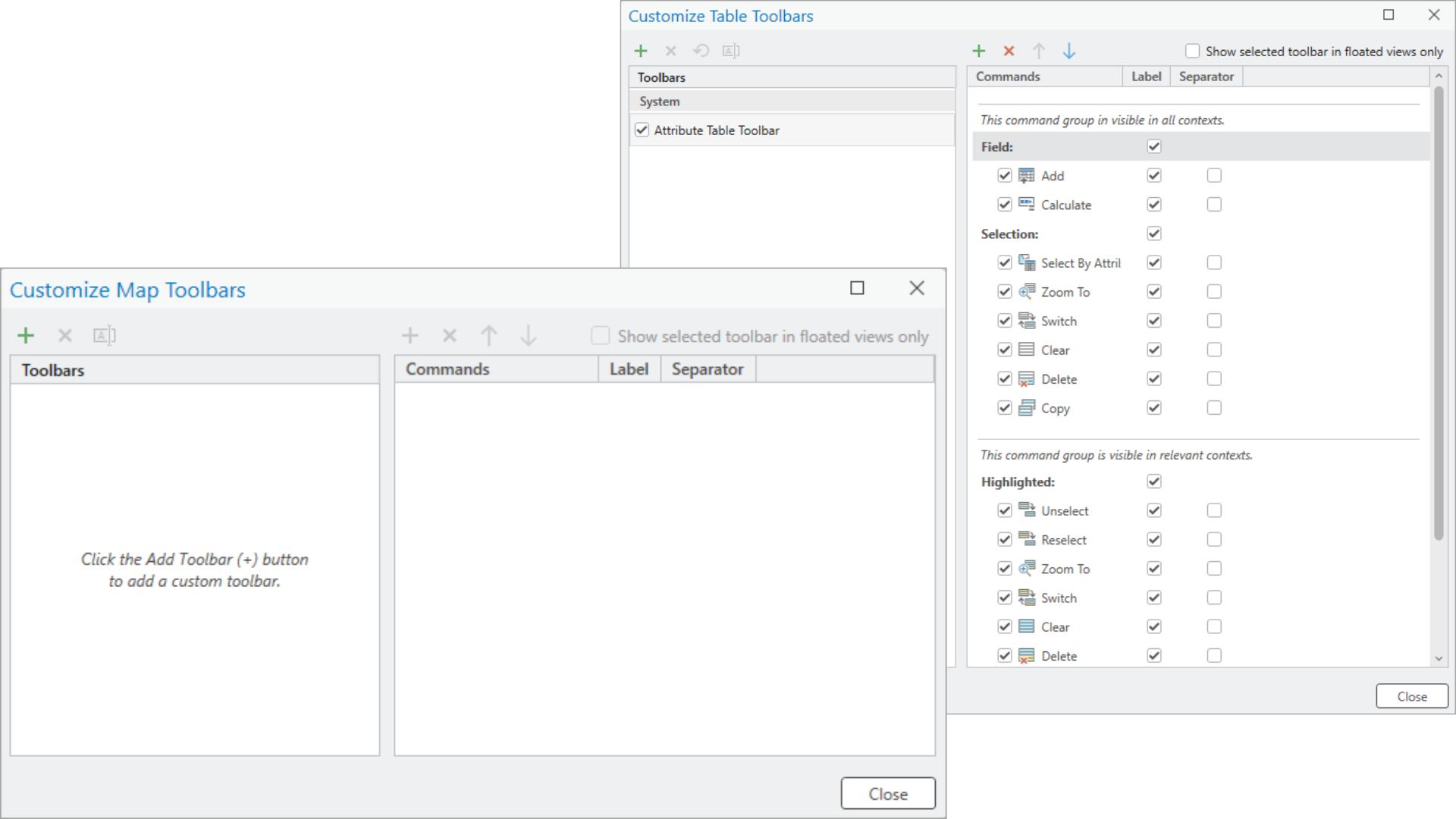Toggle Attribute Table Toolbar checkbox
Viewport: 1456px width, 819px height.
642,130
